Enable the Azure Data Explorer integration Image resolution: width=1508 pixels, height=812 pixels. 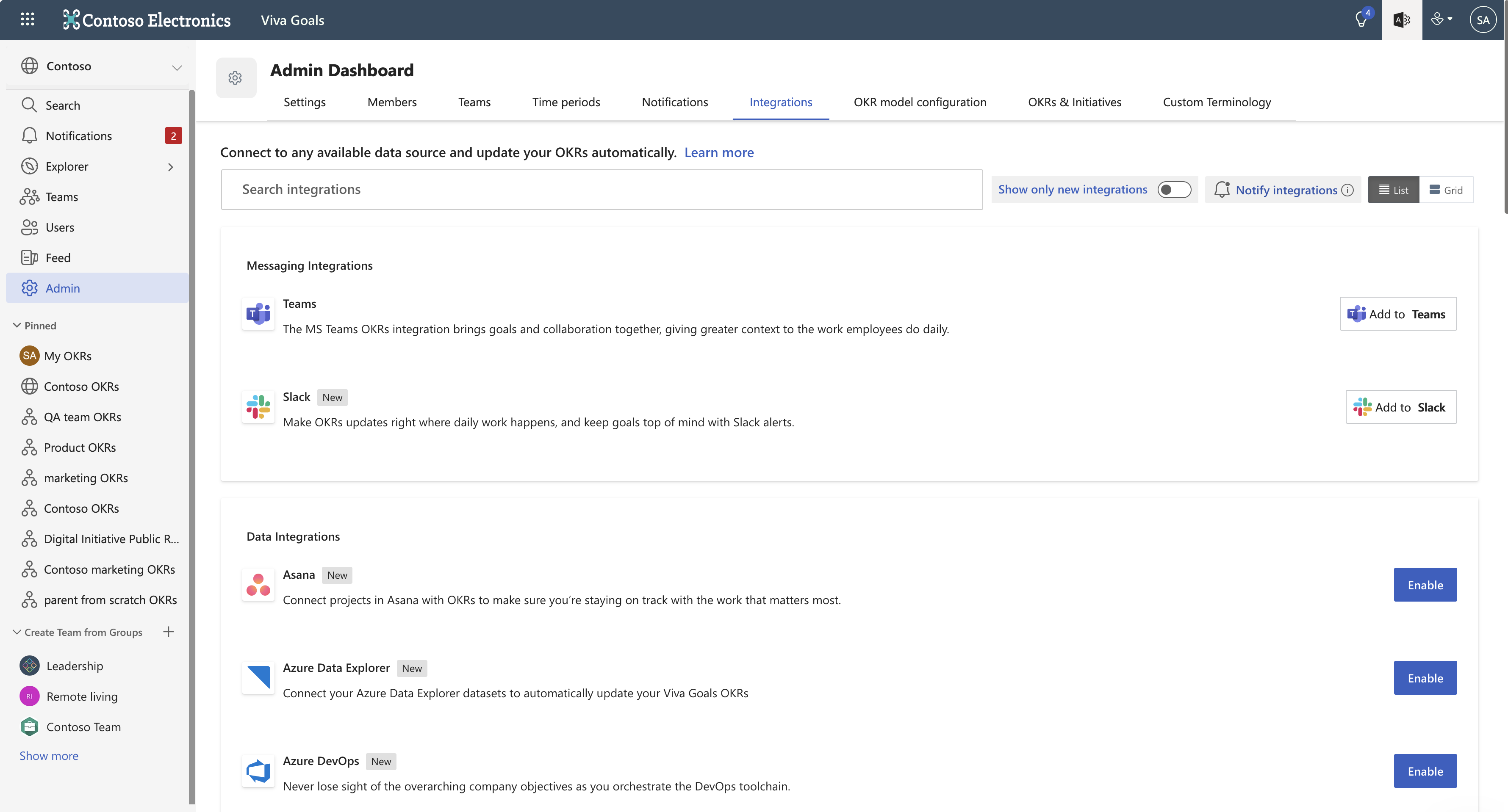click(1425, 677)
